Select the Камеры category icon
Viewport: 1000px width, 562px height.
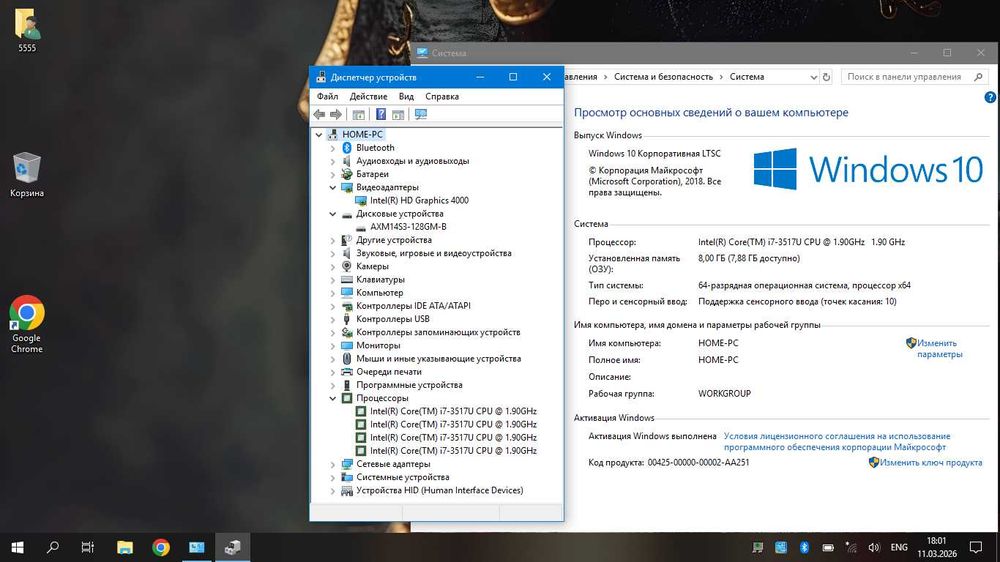(347, 266)
